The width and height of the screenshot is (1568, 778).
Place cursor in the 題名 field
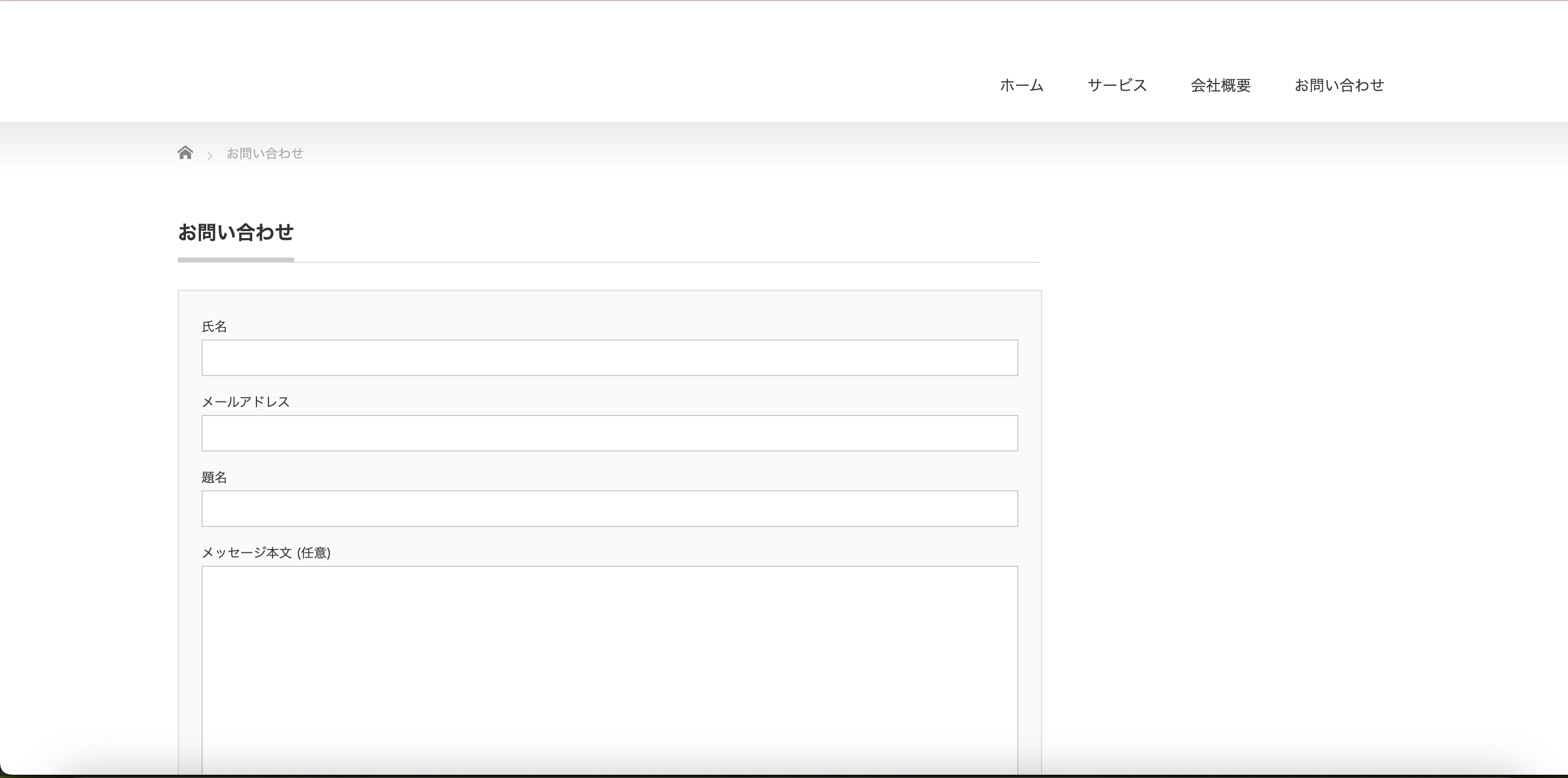[609, 509]
